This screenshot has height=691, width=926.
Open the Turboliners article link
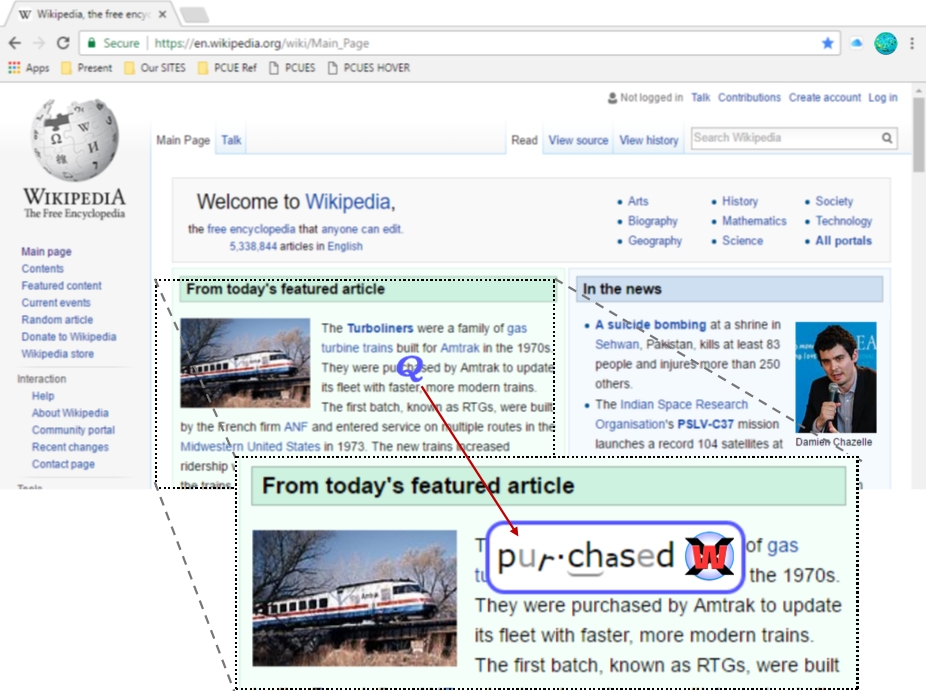pyautogui.click(x=380, y=328)
